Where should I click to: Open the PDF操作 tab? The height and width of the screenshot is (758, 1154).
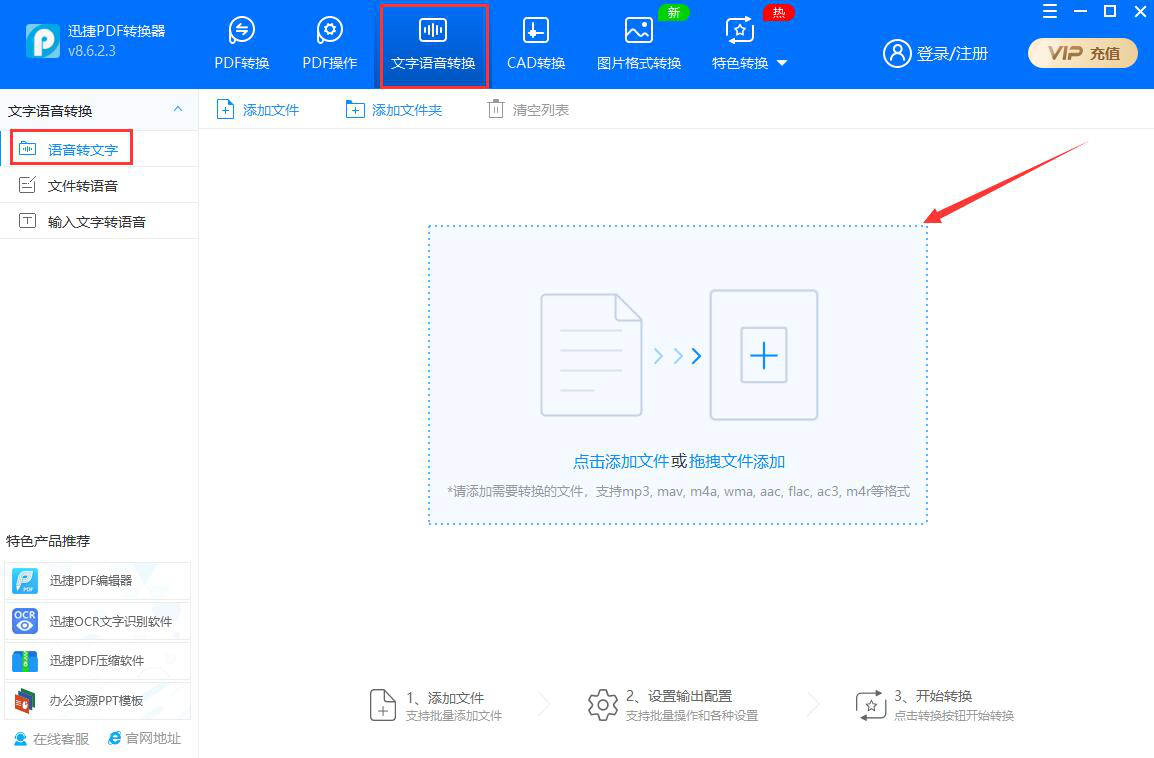(330, 43)
